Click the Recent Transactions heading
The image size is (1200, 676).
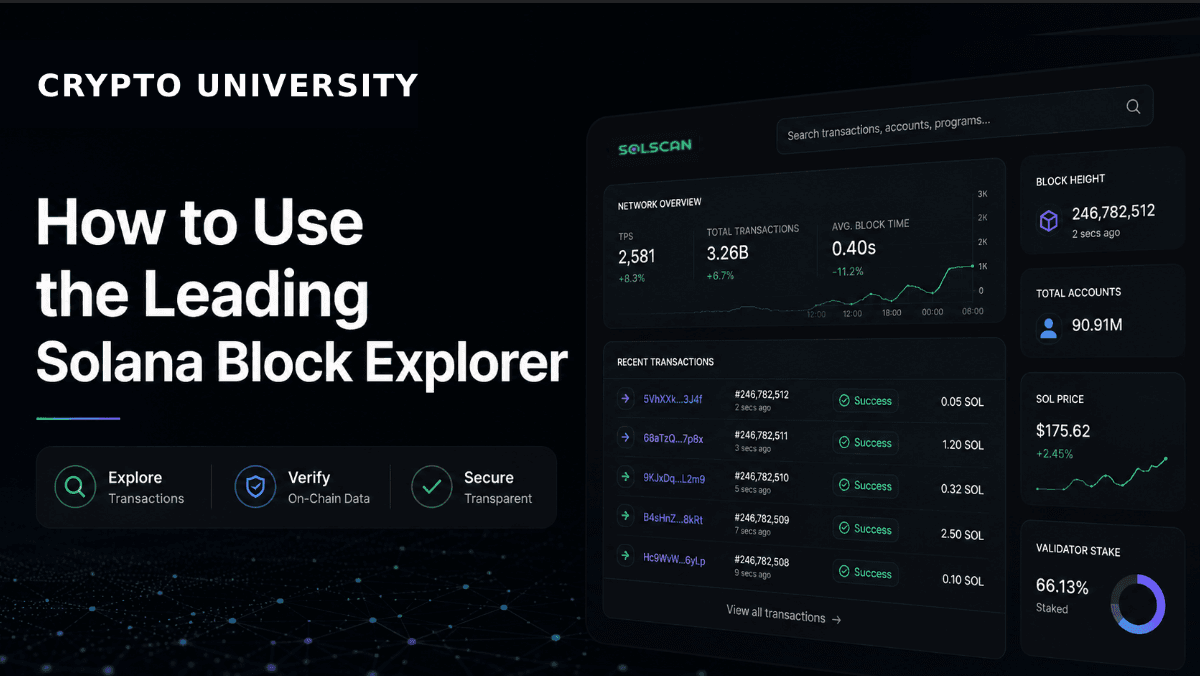point(665,362)
